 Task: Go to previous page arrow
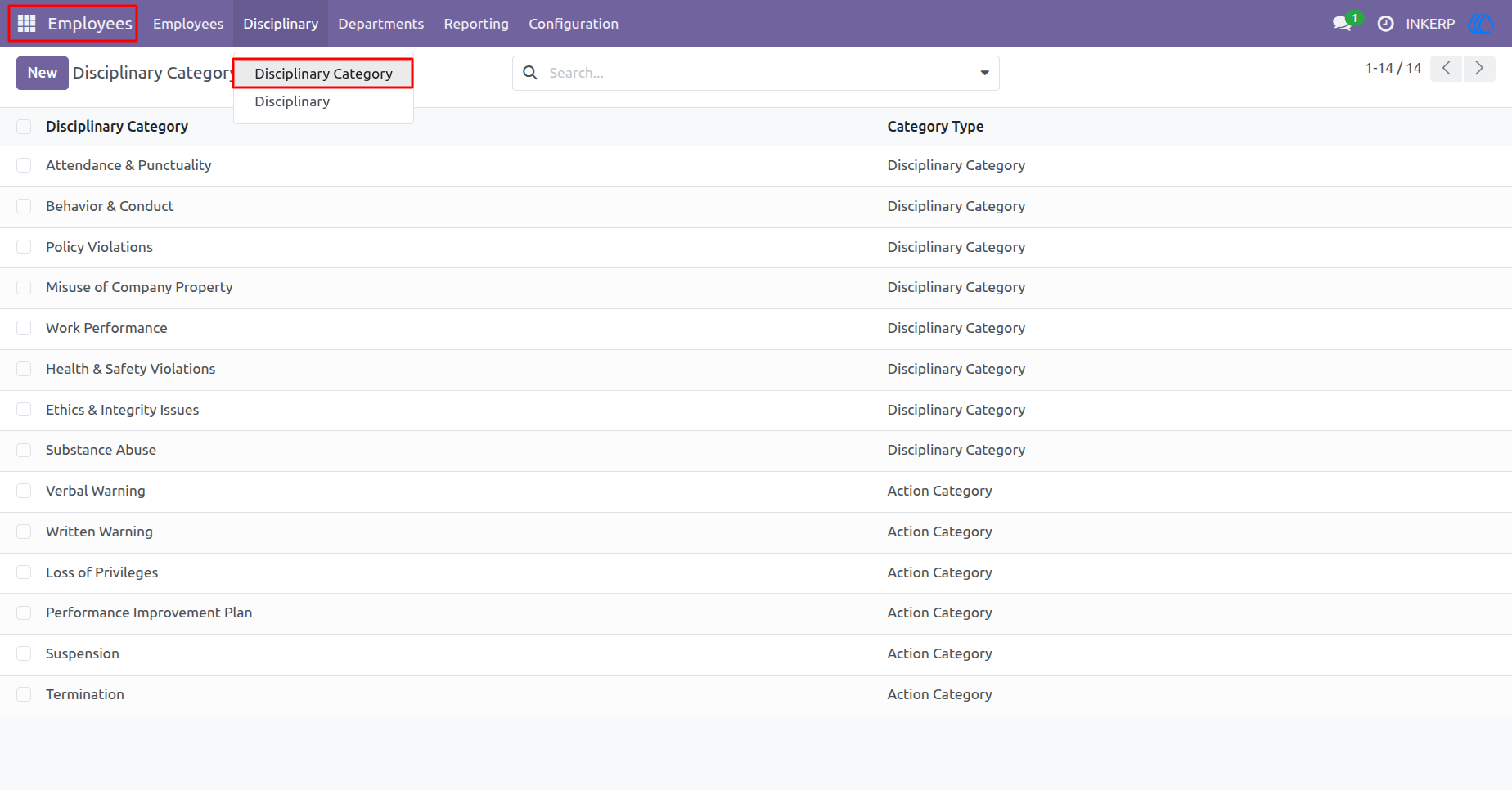tap(1446, 68)
